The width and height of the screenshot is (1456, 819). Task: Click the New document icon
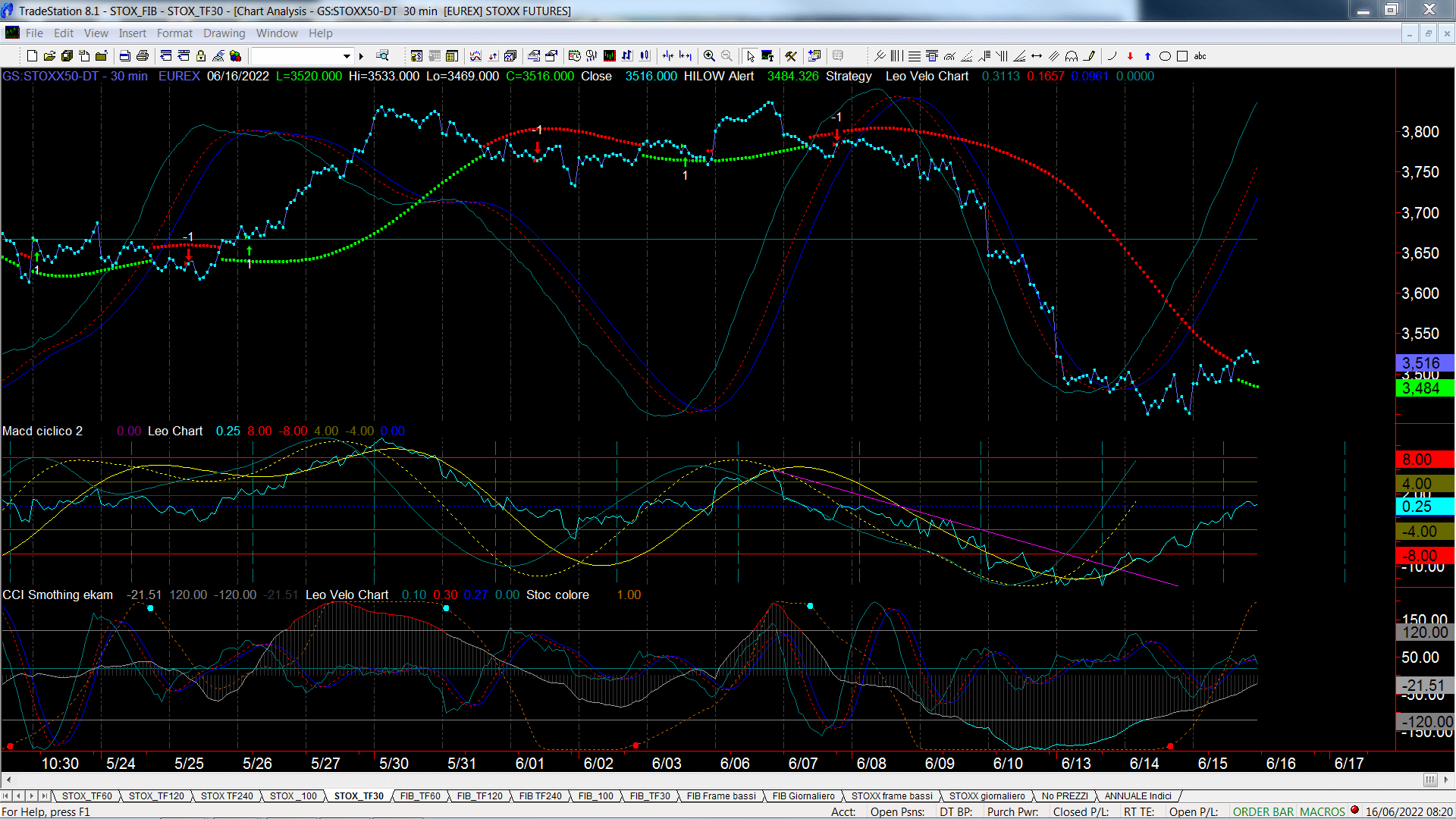click(32, 56)
